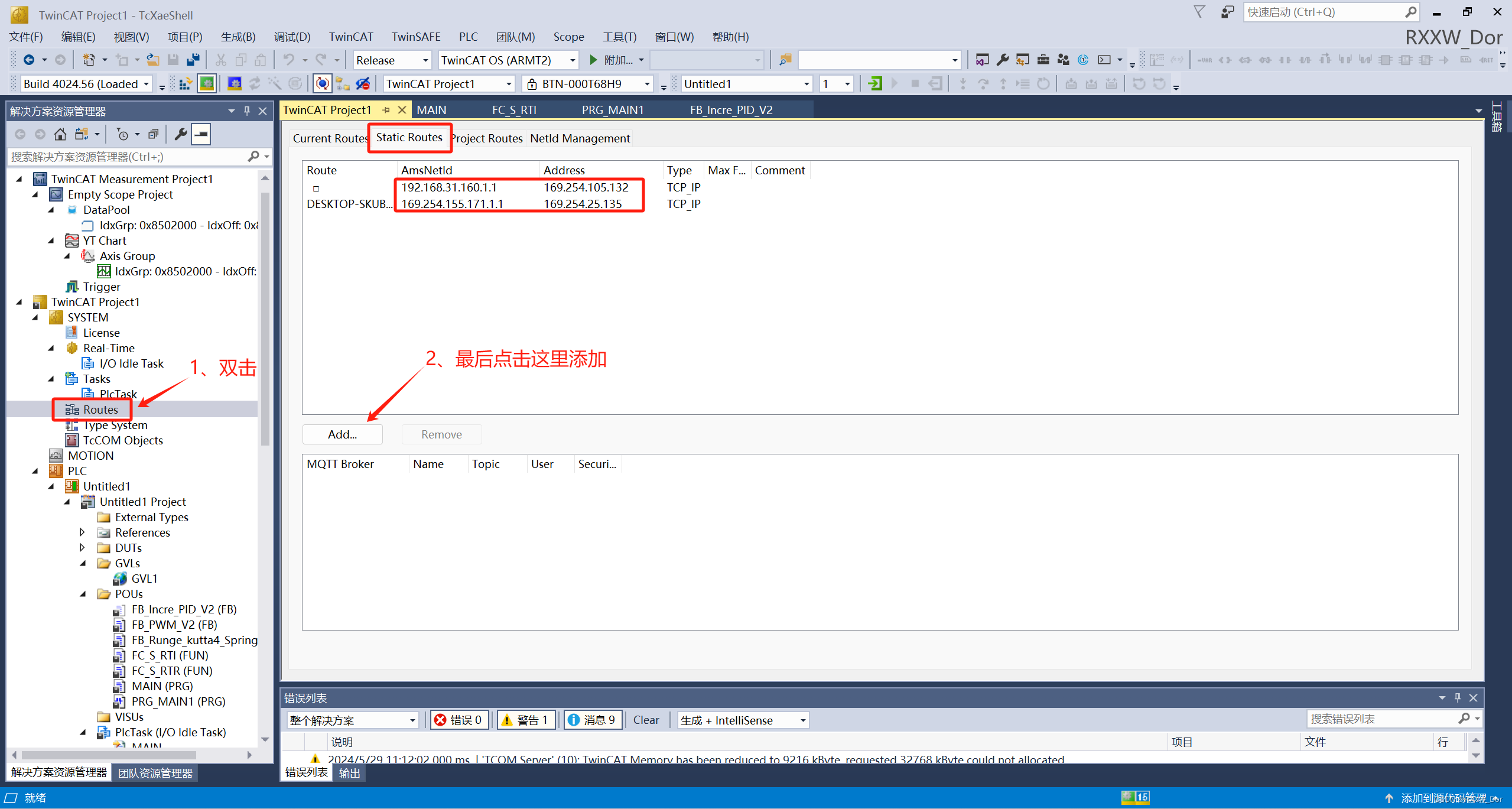Click Collapse All icon in Solution Explorer
Screen dimensions: 1512x809
(x=153, y=135)
